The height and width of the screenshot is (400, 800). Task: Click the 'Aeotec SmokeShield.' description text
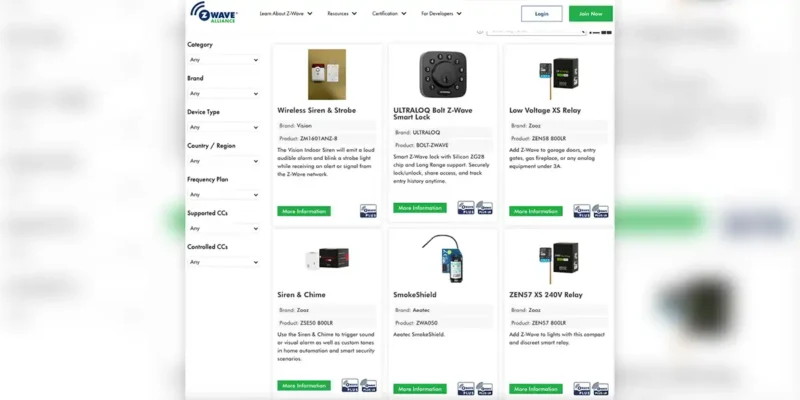click(x=419, y=335)
